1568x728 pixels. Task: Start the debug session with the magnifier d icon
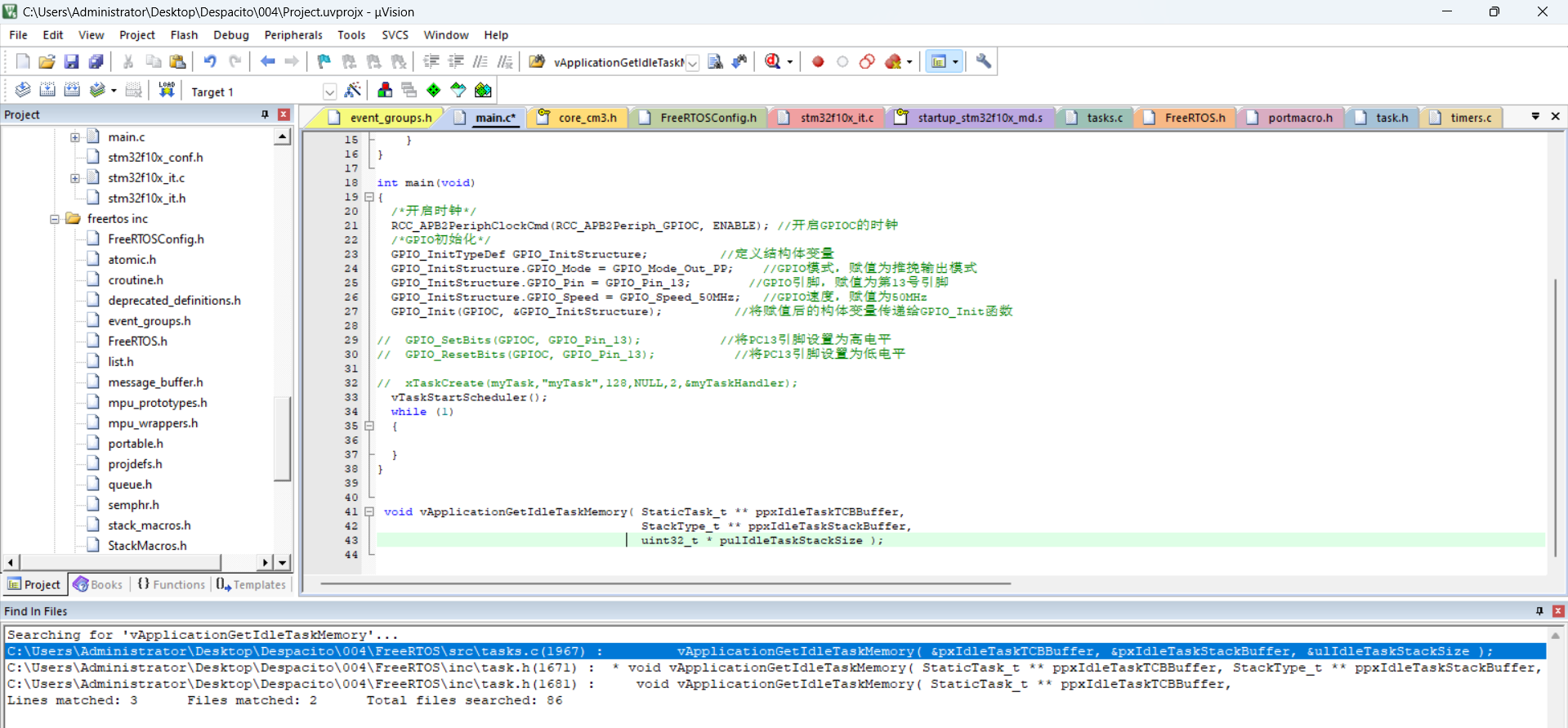pos(772,61)
